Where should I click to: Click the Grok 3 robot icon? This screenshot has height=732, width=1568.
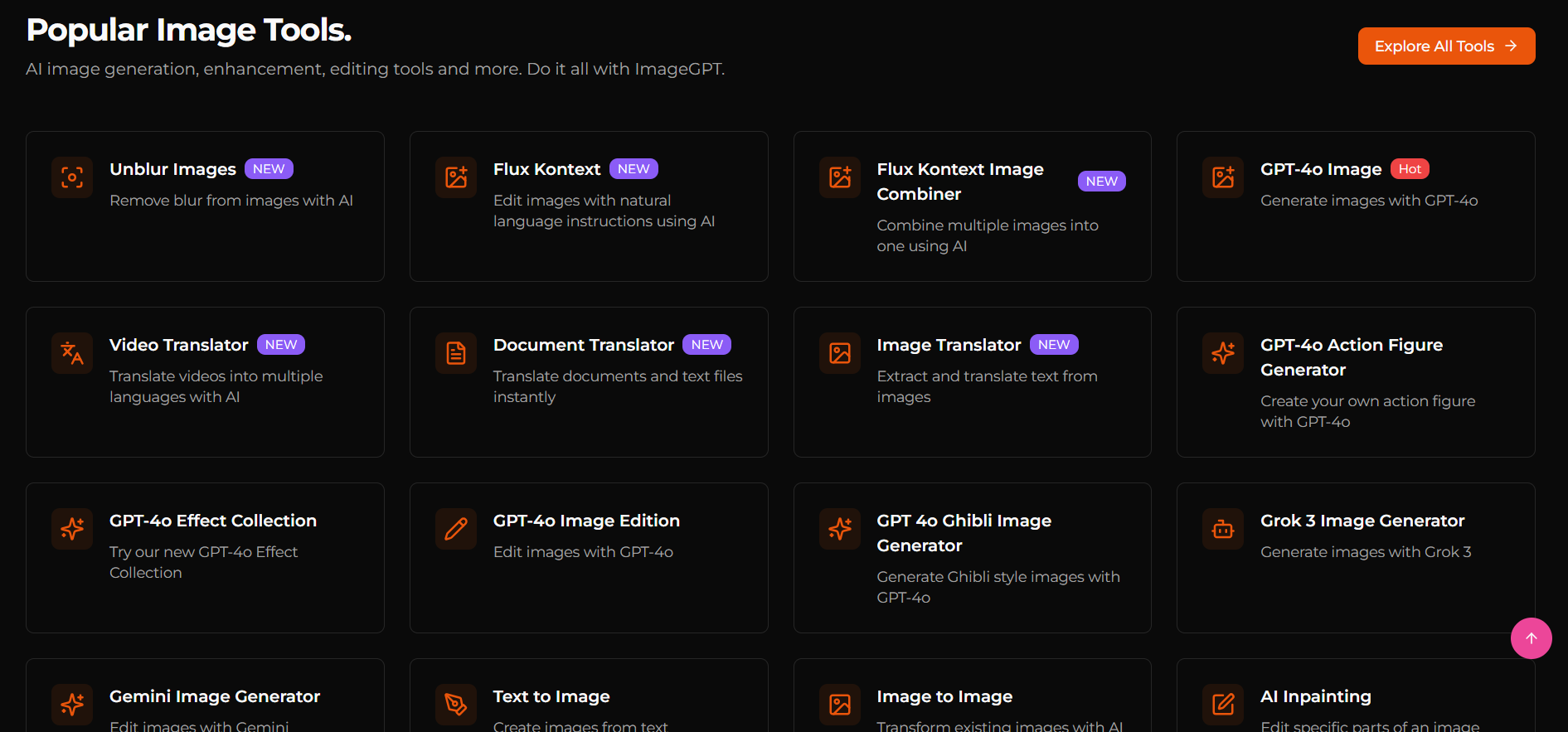[x=1223, y=529]
